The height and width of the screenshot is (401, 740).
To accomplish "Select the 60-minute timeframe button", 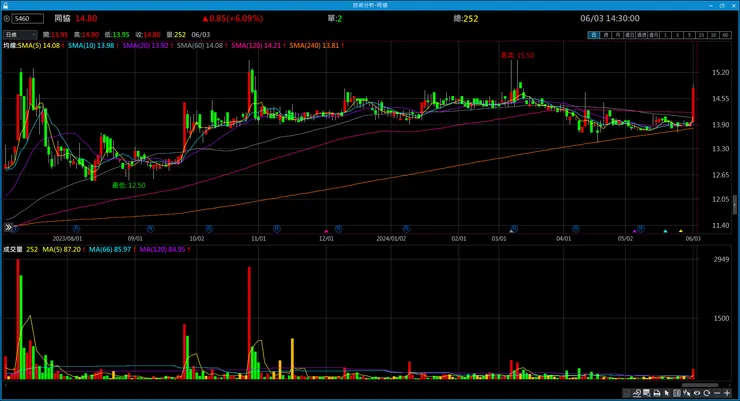I will [x=725, y=35].
